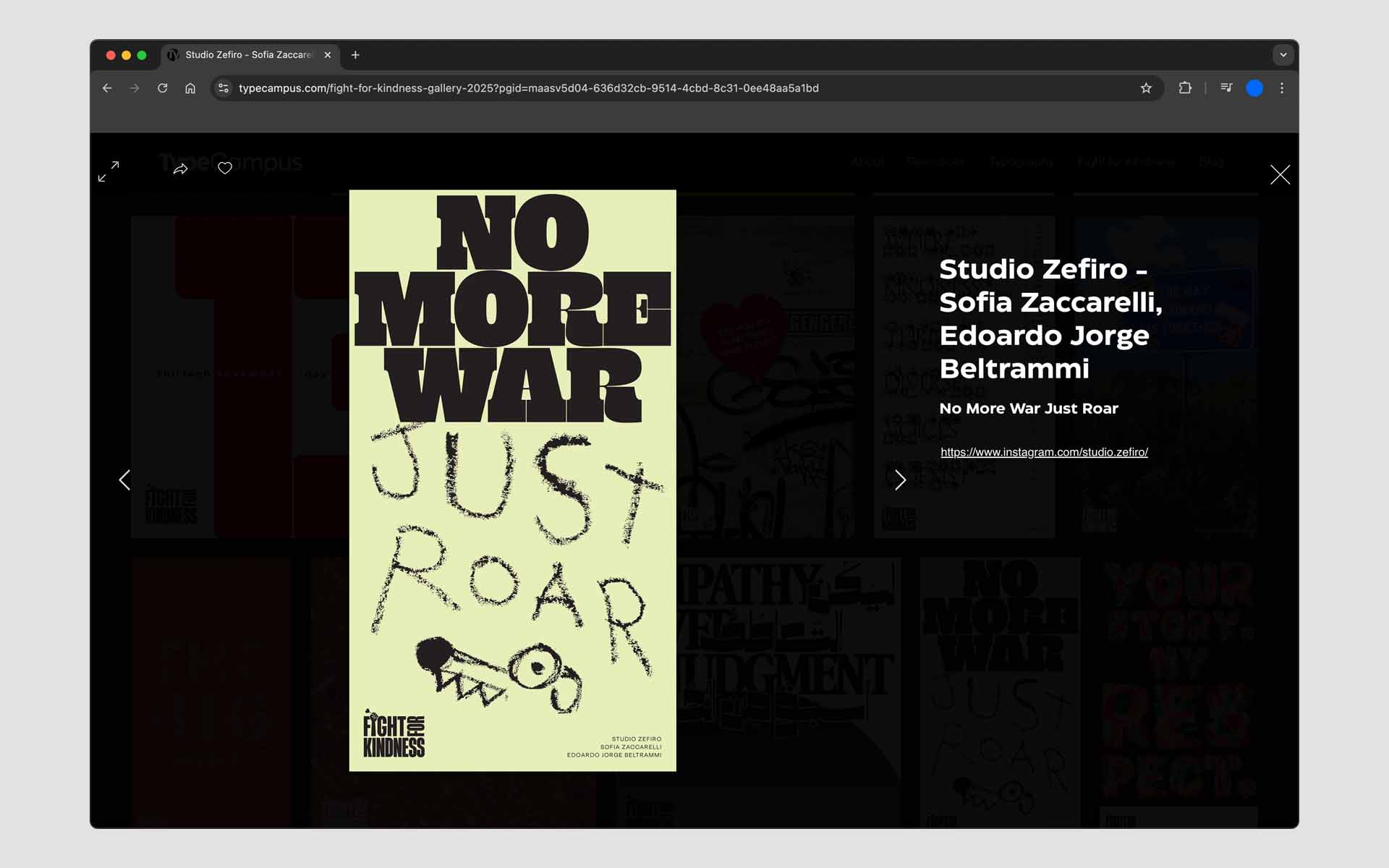The width and height of the screenshot is (1389, 868).
Task: Open the browser extensions menu
Action: pyautogui.click(x=1185, y=88)
